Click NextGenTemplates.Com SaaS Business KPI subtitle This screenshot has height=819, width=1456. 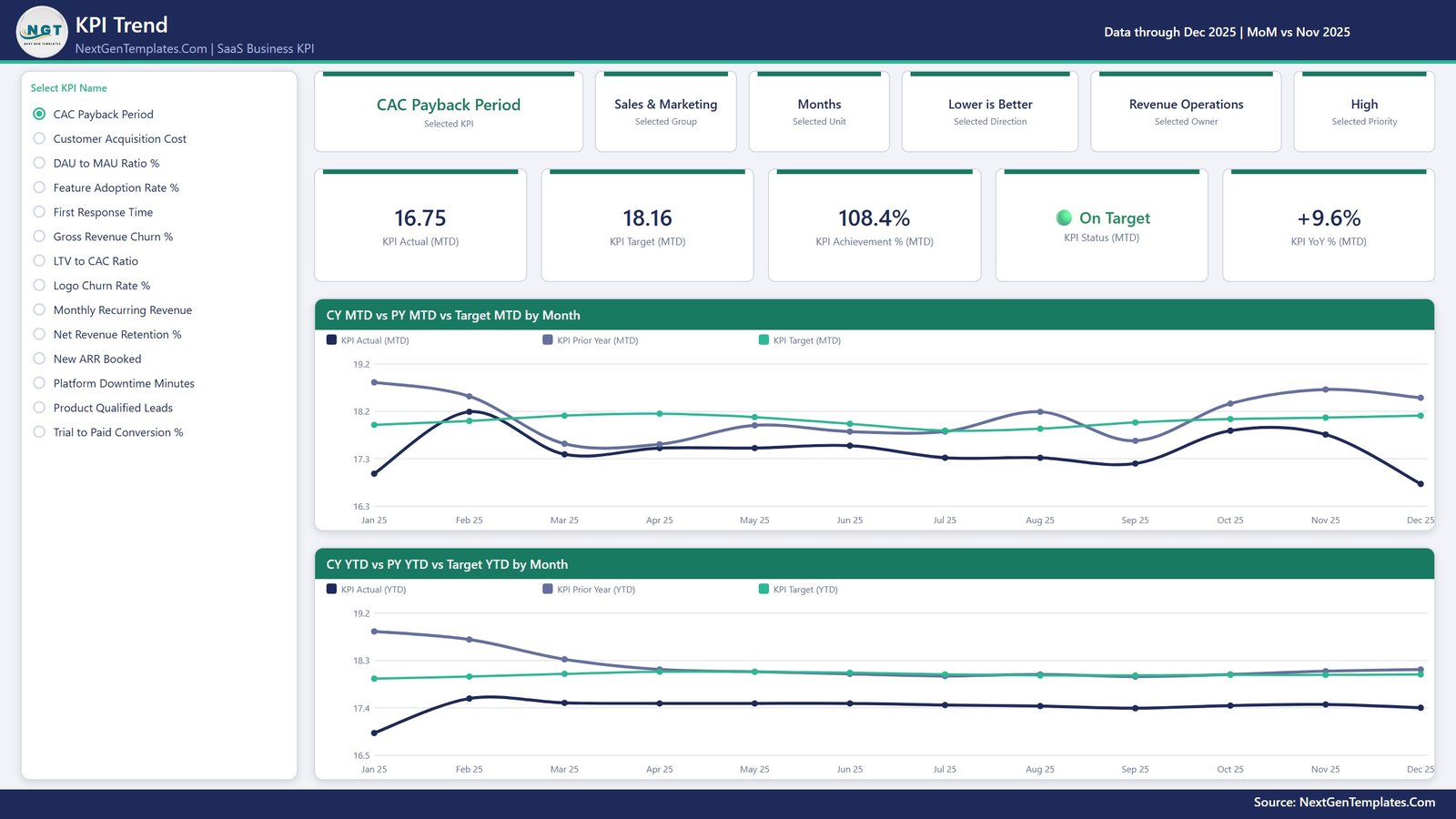point(195,48)
